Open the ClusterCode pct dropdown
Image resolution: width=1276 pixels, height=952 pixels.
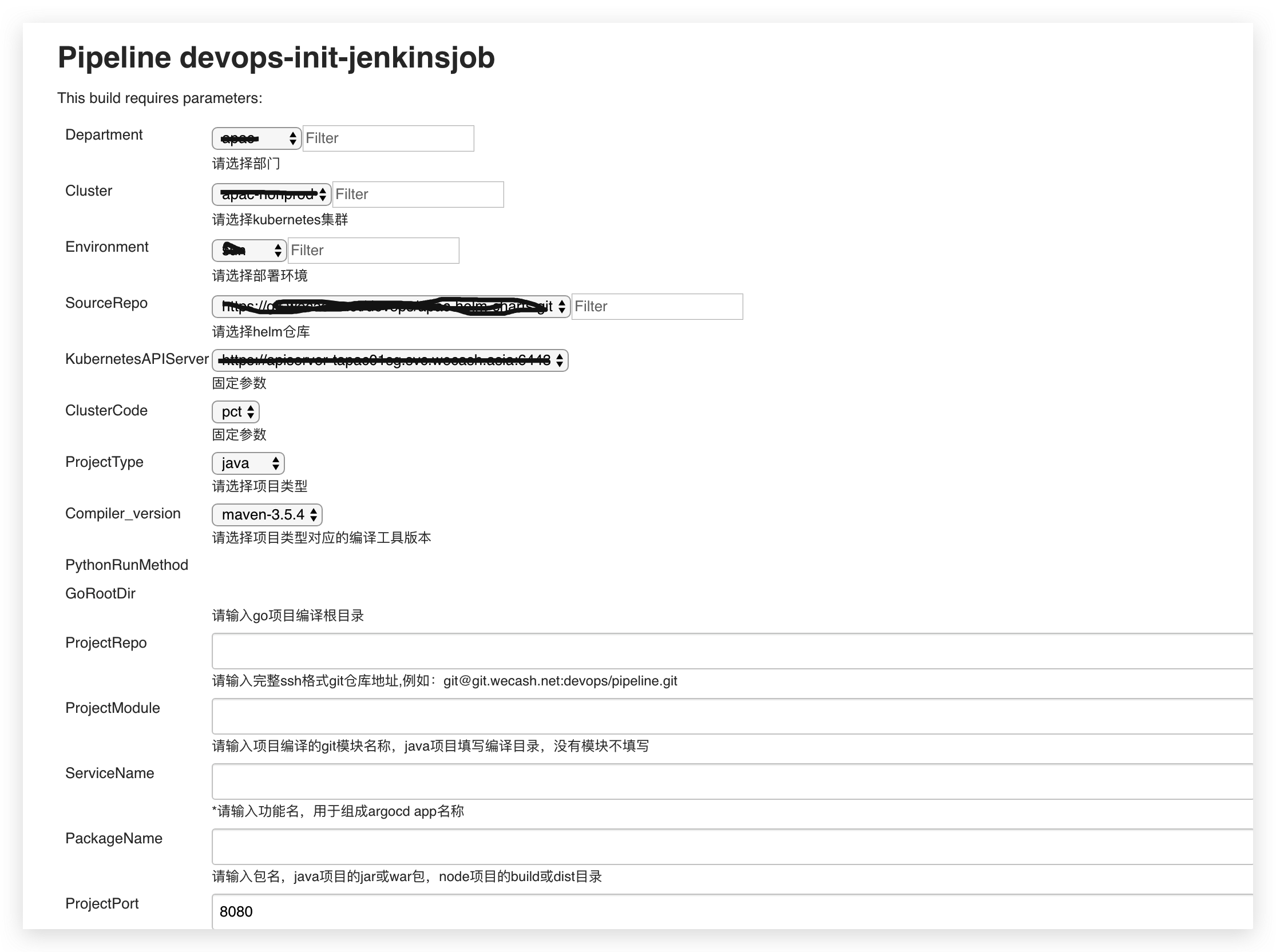236,412
